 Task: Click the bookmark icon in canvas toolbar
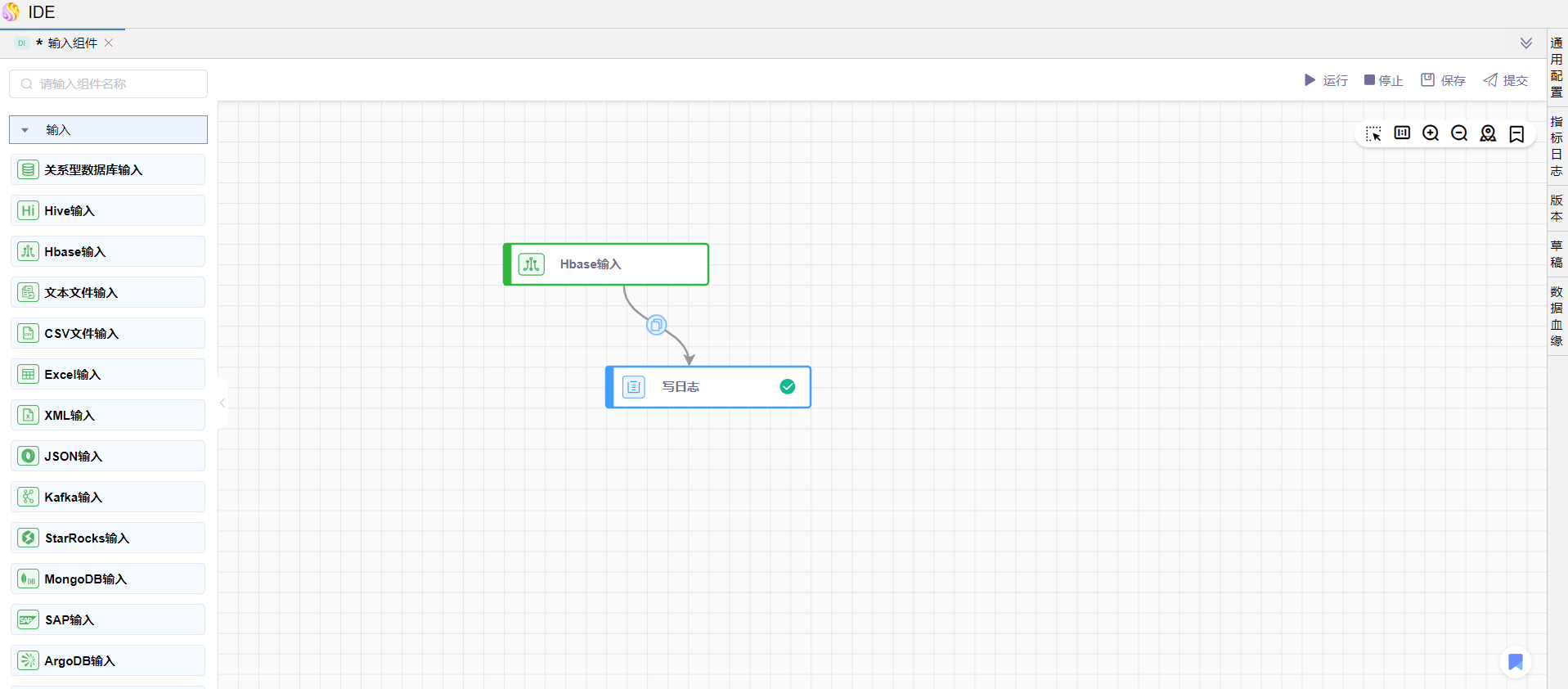click(1516, 134)
